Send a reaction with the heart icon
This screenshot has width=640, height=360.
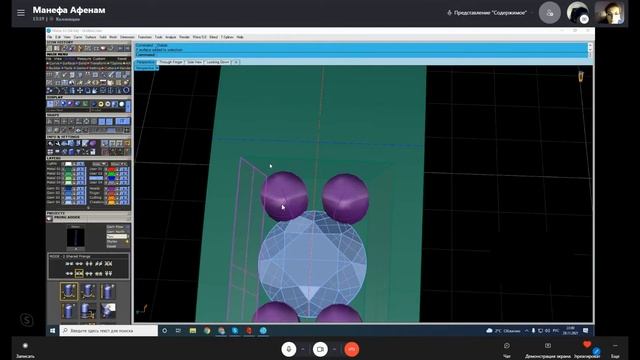click(587, 345)
